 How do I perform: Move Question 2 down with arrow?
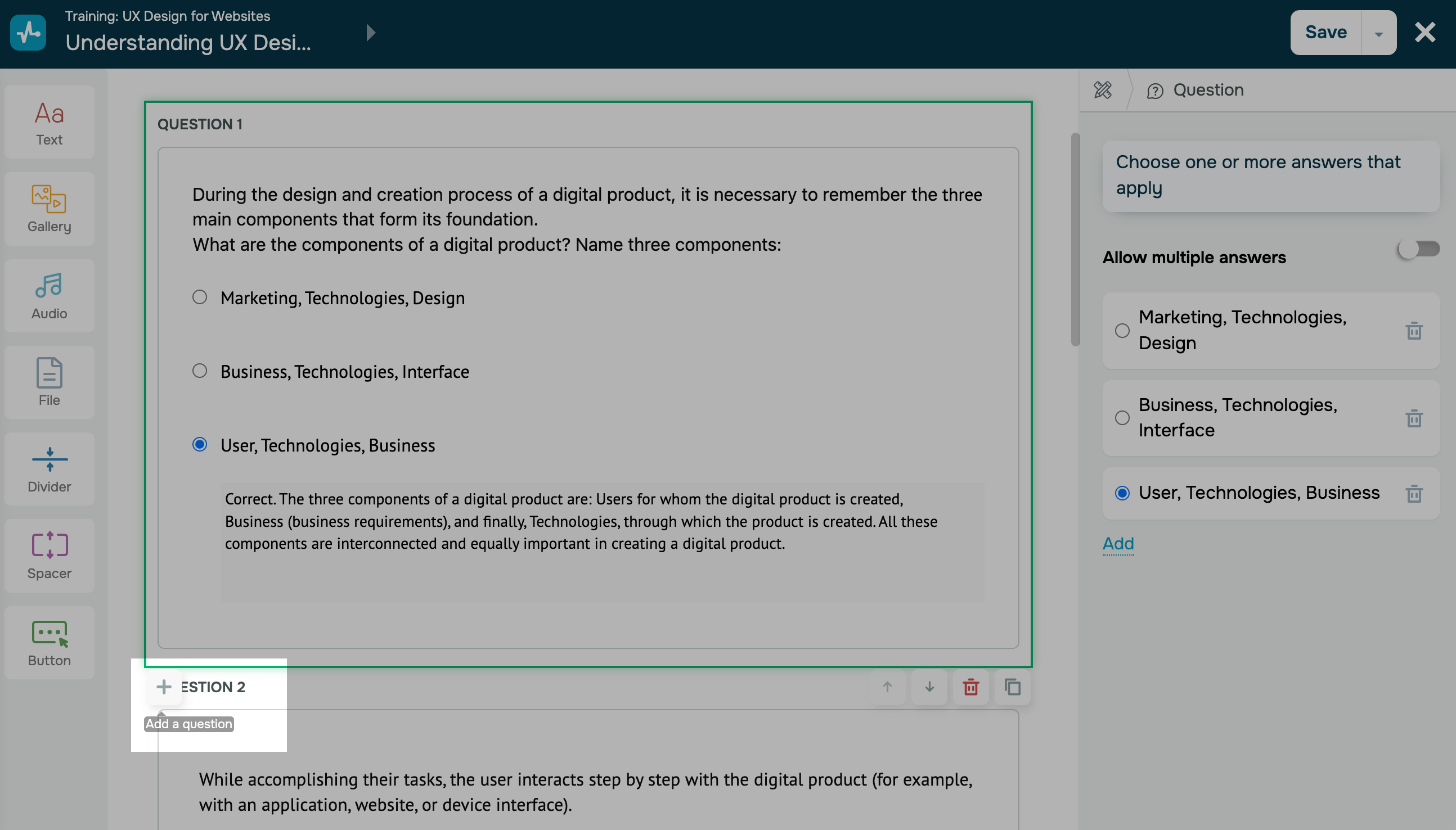click(929, 687)
